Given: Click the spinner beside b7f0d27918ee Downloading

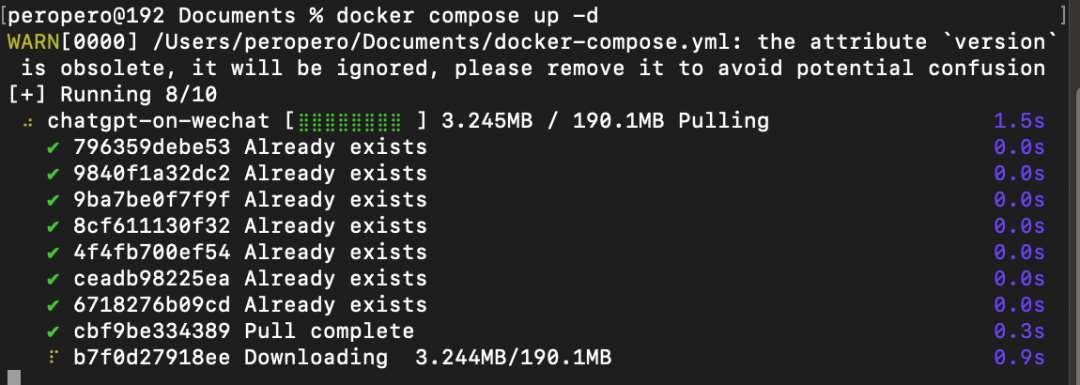Looking at the screenshot, I should coord(53,357).
